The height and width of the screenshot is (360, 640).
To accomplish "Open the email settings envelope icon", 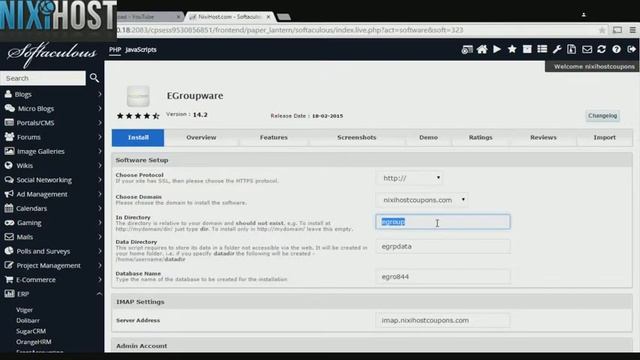I will (587, 49).
